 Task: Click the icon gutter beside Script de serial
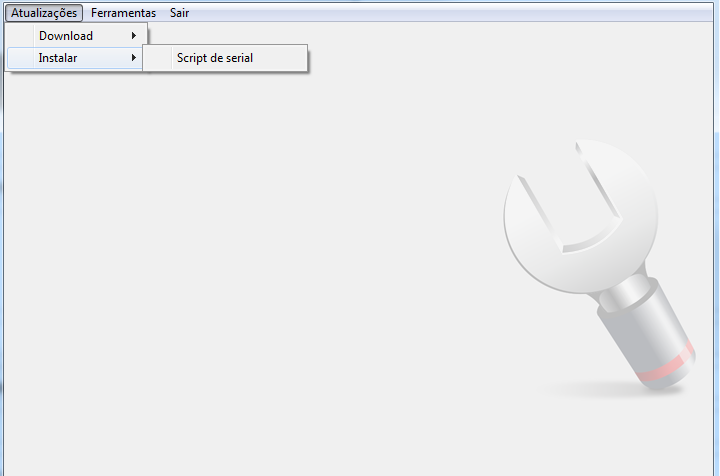point(159,58)
